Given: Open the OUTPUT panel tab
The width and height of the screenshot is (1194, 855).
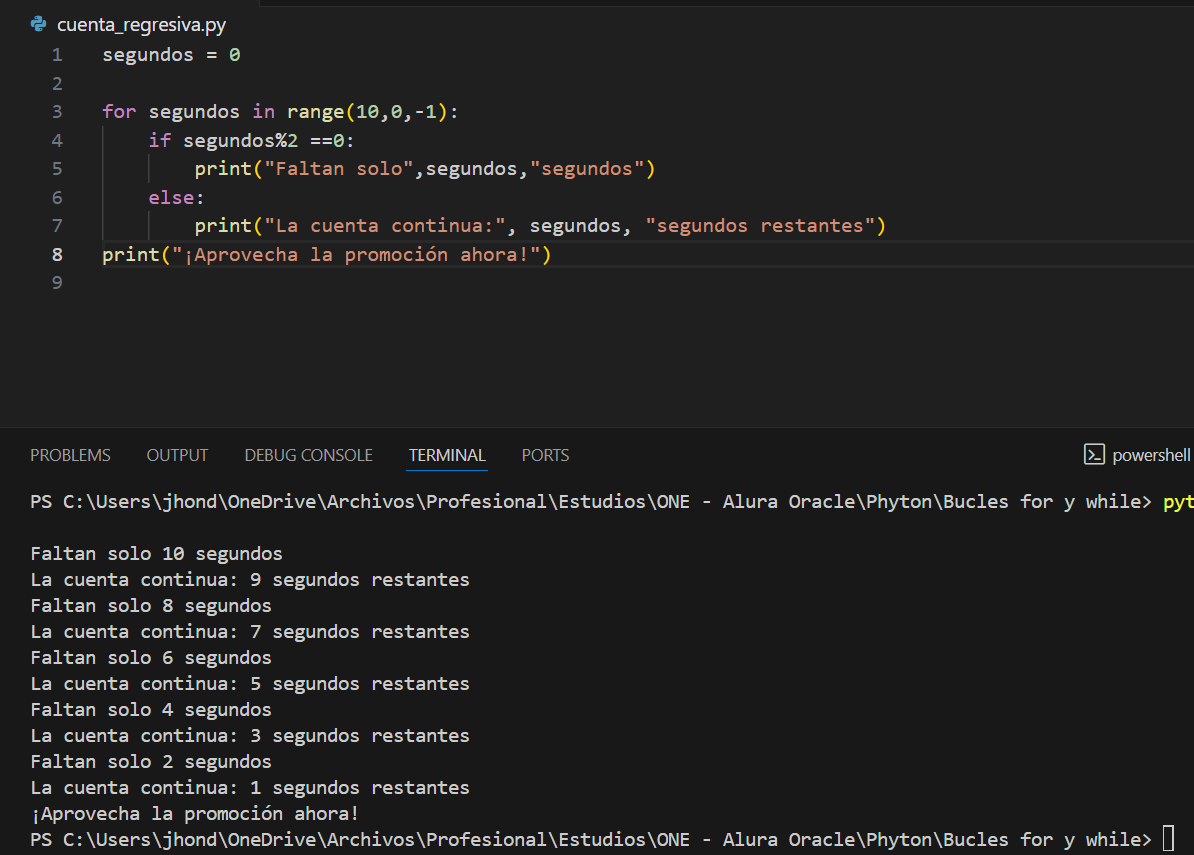Looking at the screenshot, I should pyautogui.click(x=177, y=455).
